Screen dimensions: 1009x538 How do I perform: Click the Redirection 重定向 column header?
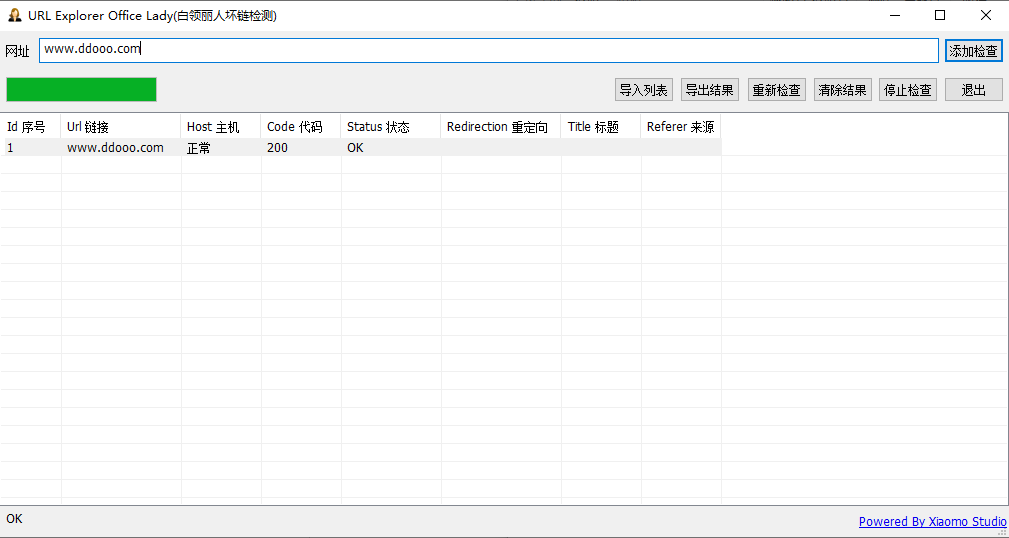(500, 127)
